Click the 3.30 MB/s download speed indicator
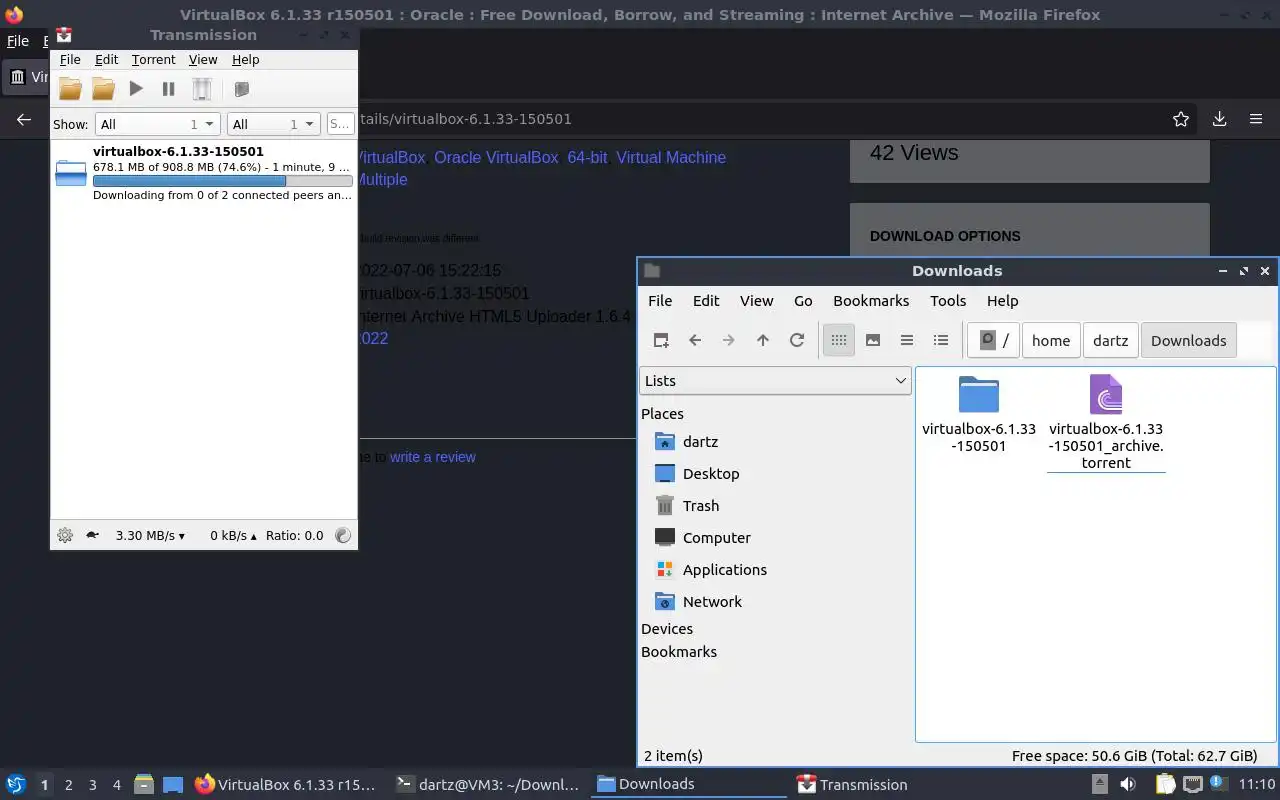 tap(150, 535)
